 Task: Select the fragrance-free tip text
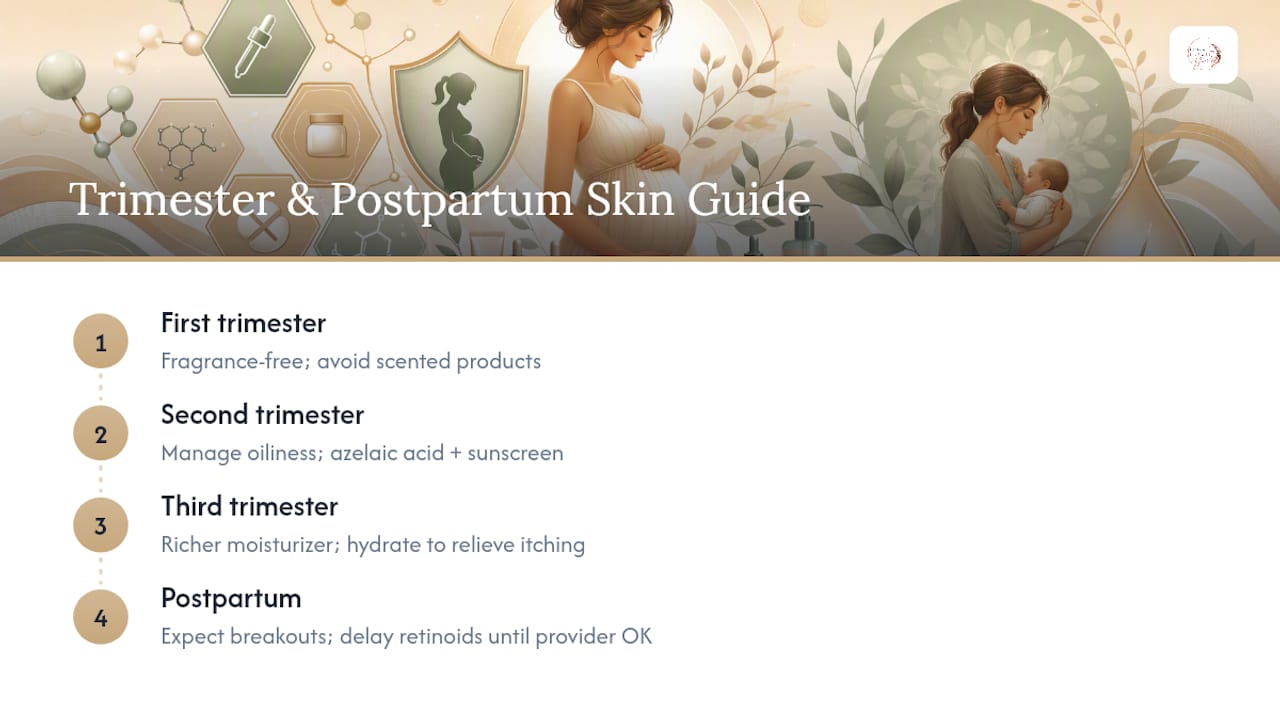click(x=351, y=361)
